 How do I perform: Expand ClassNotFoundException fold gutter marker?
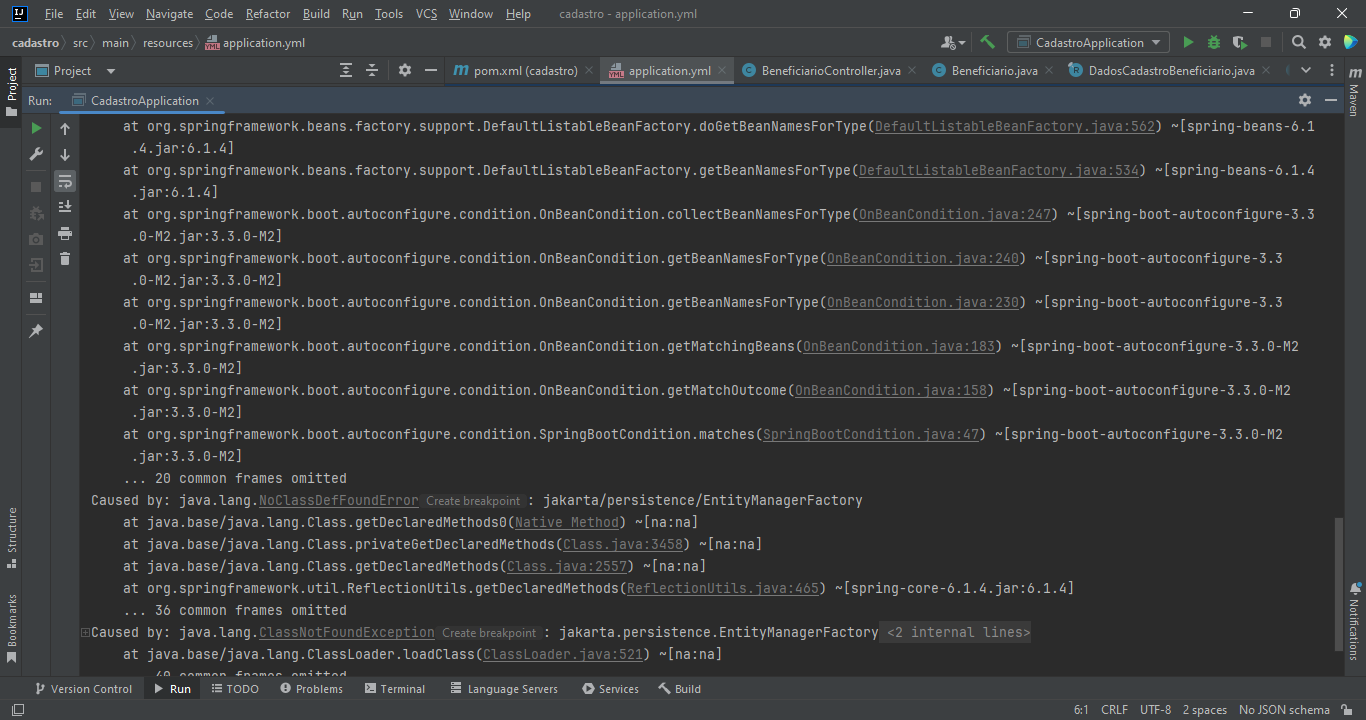[85, 632]
